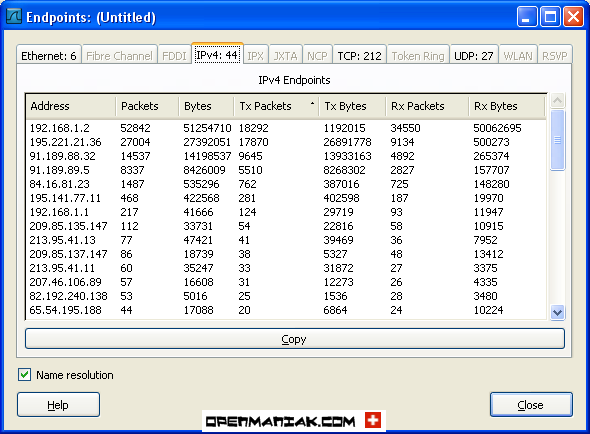Click the Rx Packets value 34550

[x=405, y=128]
